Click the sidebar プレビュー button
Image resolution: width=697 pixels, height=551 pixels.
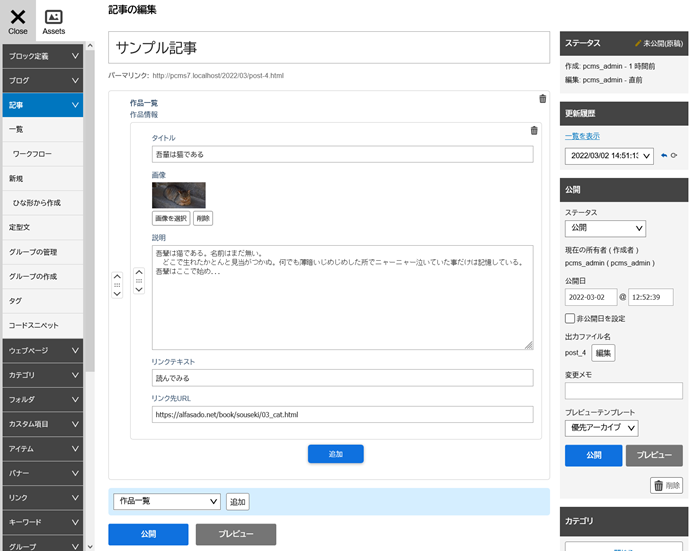654,455
